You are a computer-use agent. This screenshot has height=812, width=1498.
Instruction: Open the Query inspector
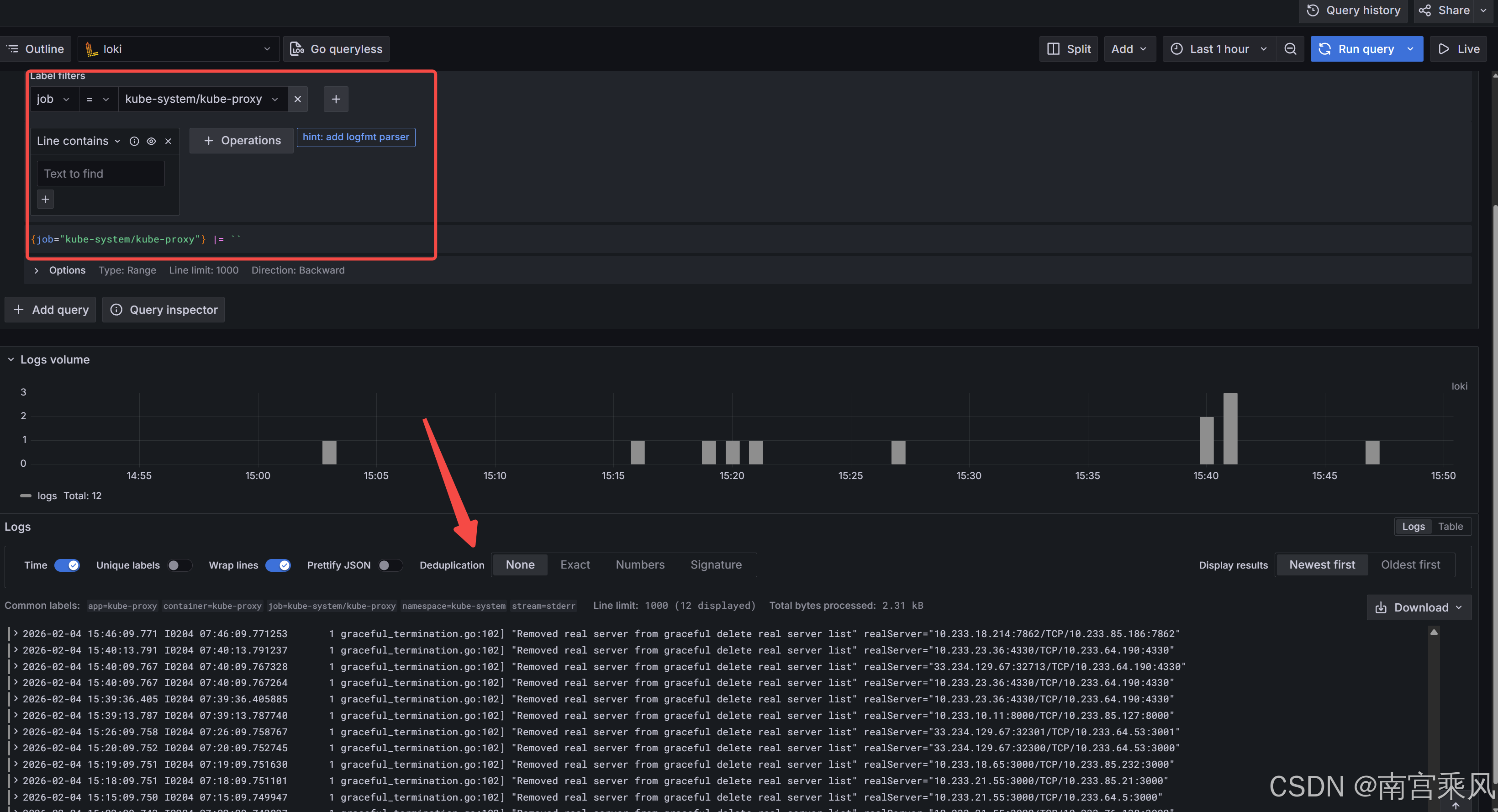pyautogui.click(x=164, y=310)
